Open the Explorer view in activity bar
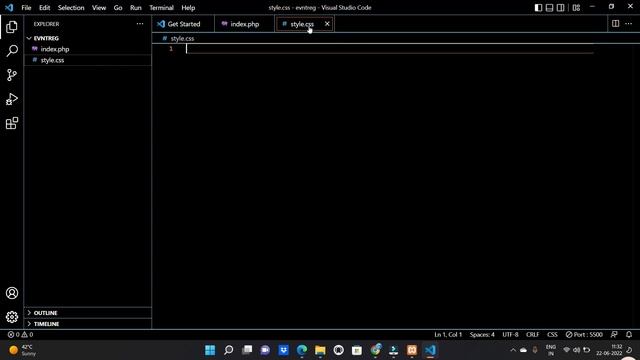The image size is (640, 360). coord(12,27)
